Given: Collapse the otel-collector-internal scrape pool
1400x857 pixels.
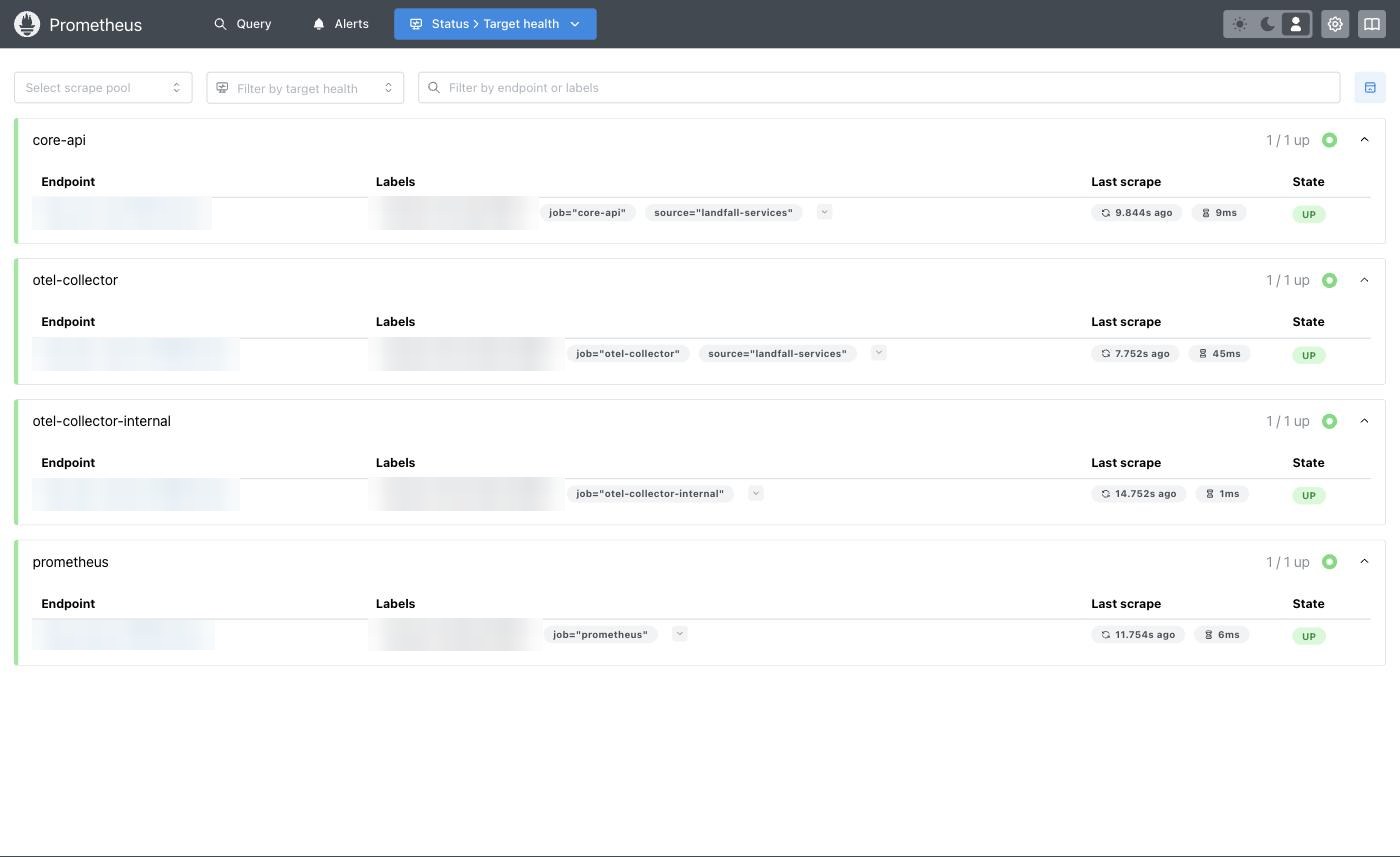Looking at the screenshot, I should [x=1364, y=421].
